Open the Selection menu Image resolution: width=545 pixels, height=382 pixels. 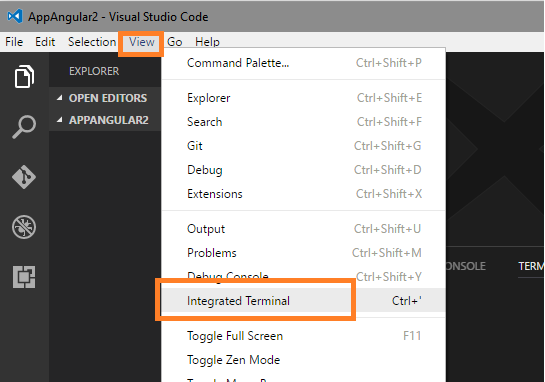pyautogui.click(x=92, y=42)
